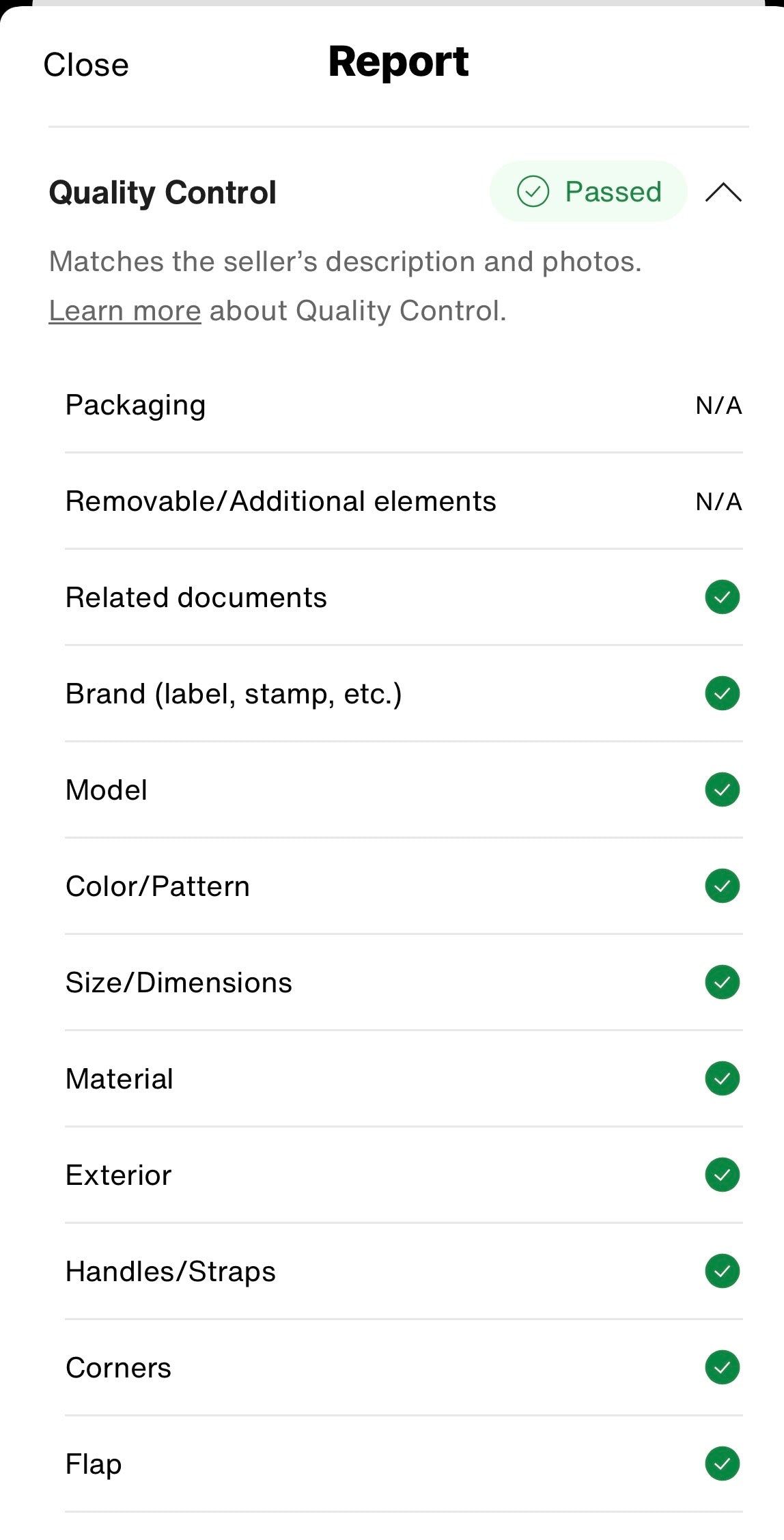Close the Report sheet

pos(86,65)
